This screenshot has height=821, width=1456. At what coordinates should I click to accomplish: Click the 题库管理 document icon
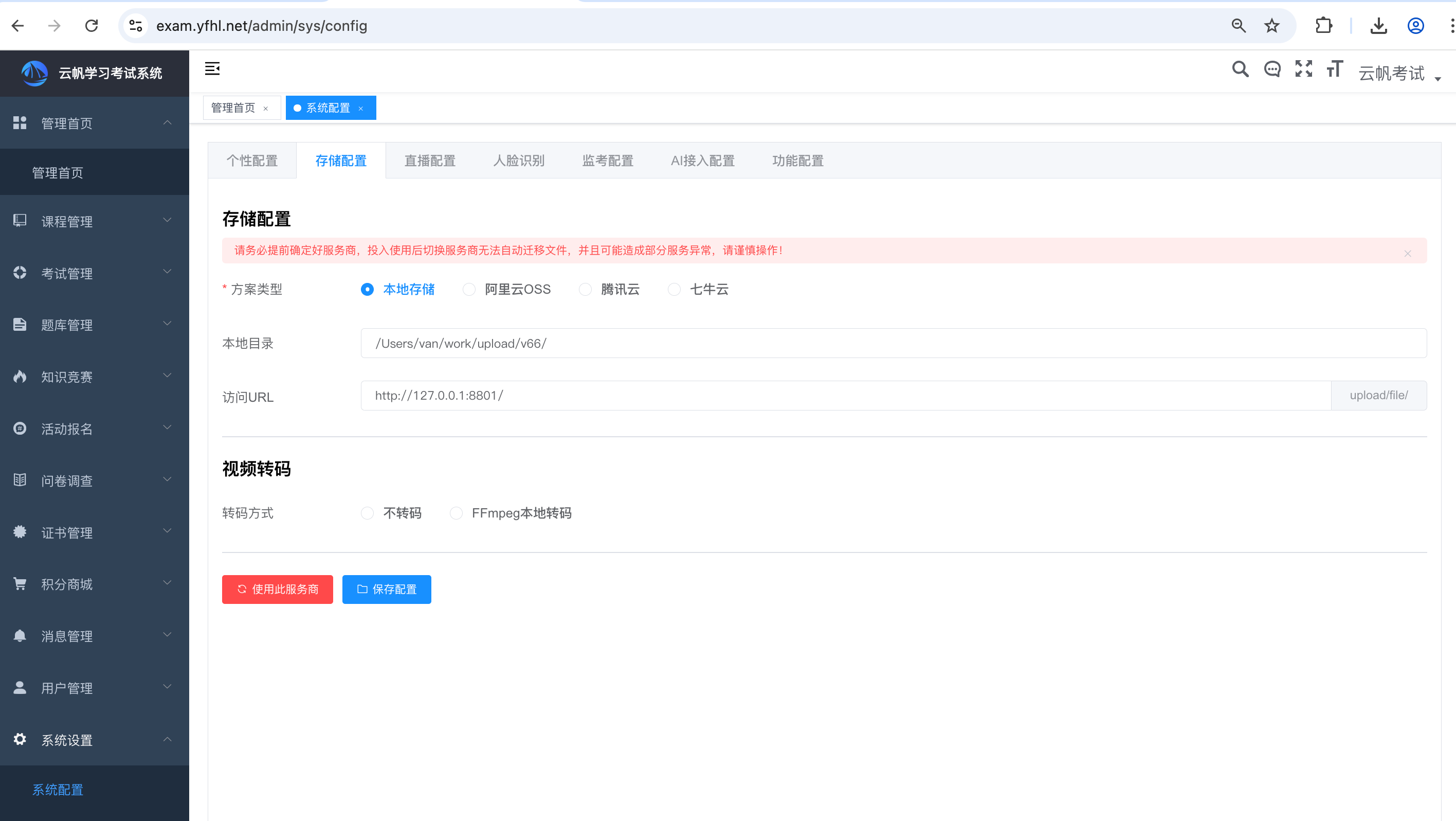tap(20, 325)
